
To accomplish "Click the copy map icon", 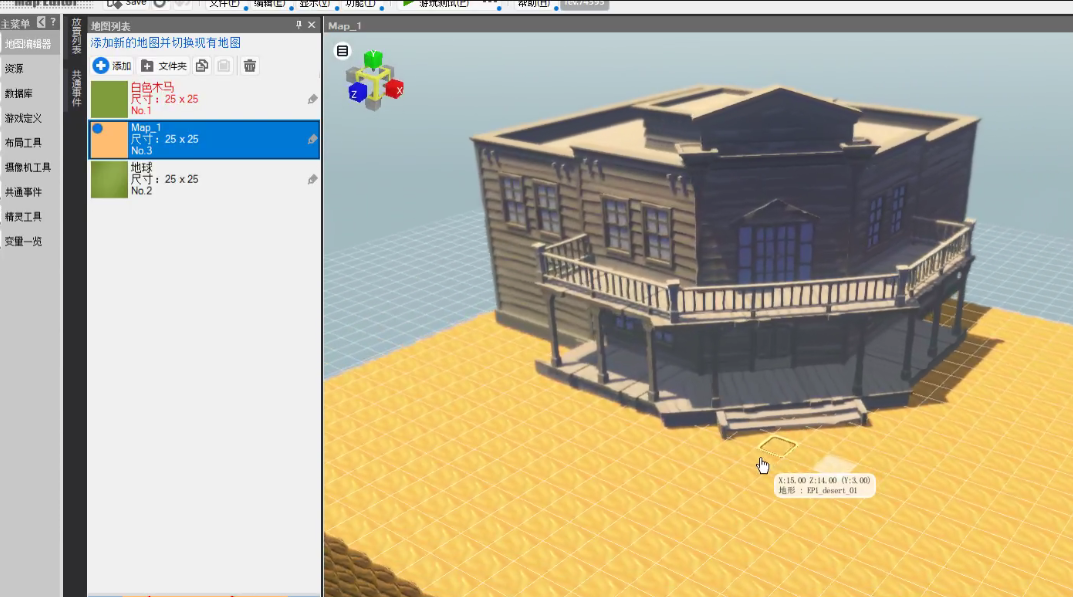I will coord(202,66).
